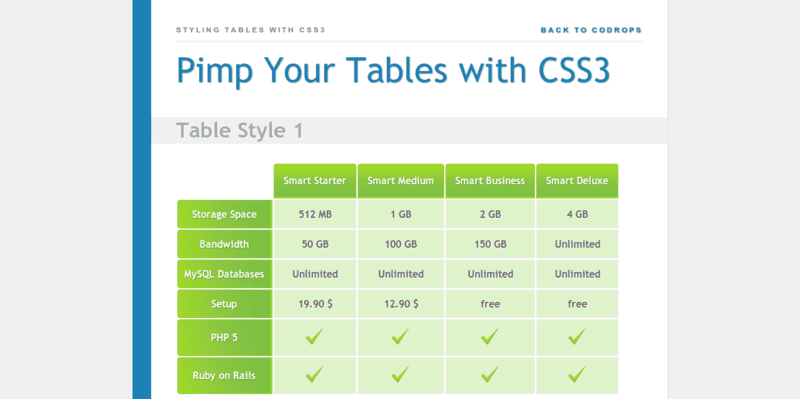Click Ruby on Rails checkmark under Smart Medium
The height and width of the screenshot is (399, 800).
tap(400, 375)
